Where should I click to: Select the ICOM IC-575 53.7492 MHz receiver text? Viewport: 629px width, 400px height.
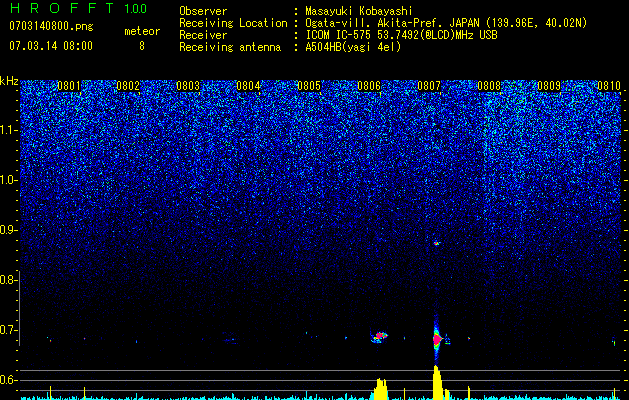click(x=401, y=35)
